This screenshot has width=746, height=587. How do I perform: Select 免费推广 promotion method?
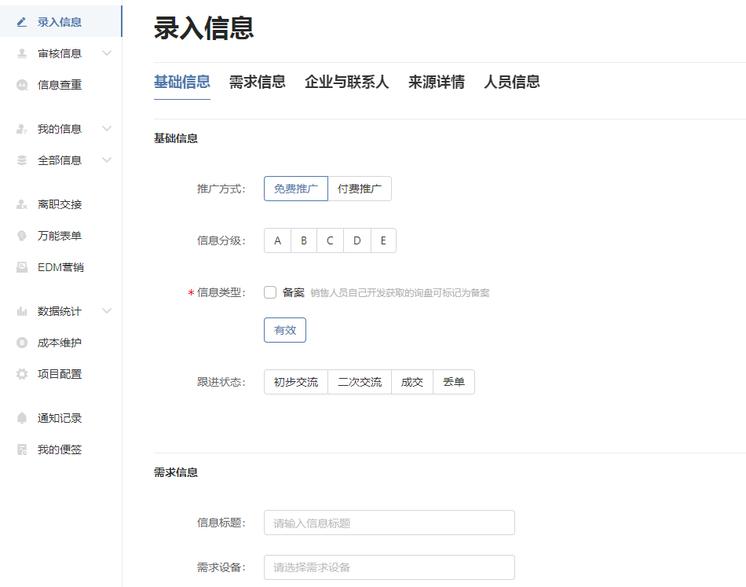coord(296,189)
